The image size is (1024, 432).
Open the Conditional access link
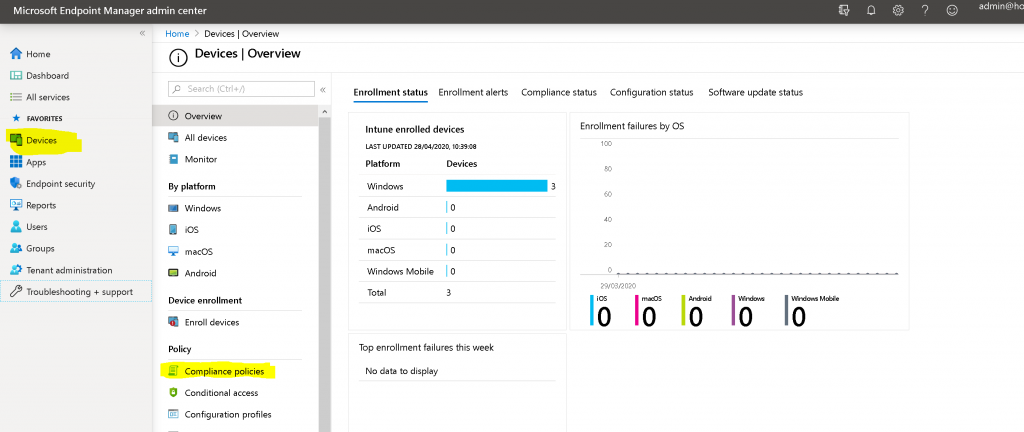click(x=221, y=393)
